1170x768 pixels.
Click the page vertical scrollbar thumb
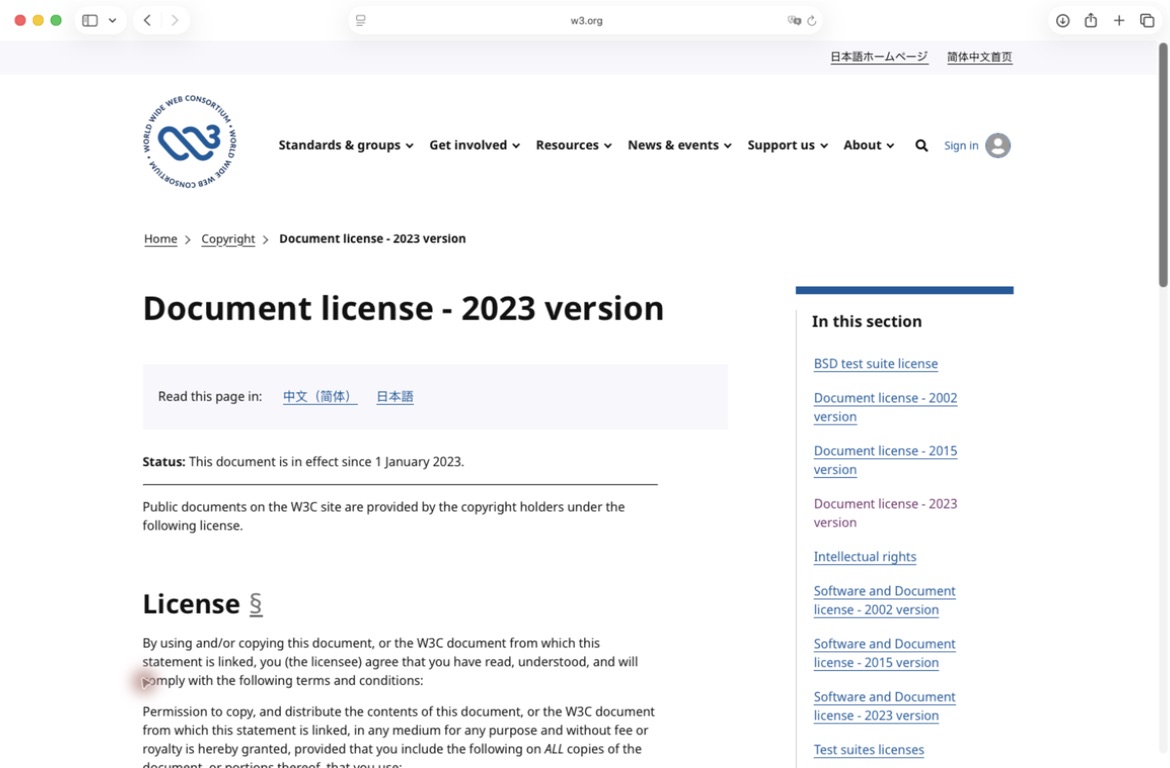coord(1163,164)
